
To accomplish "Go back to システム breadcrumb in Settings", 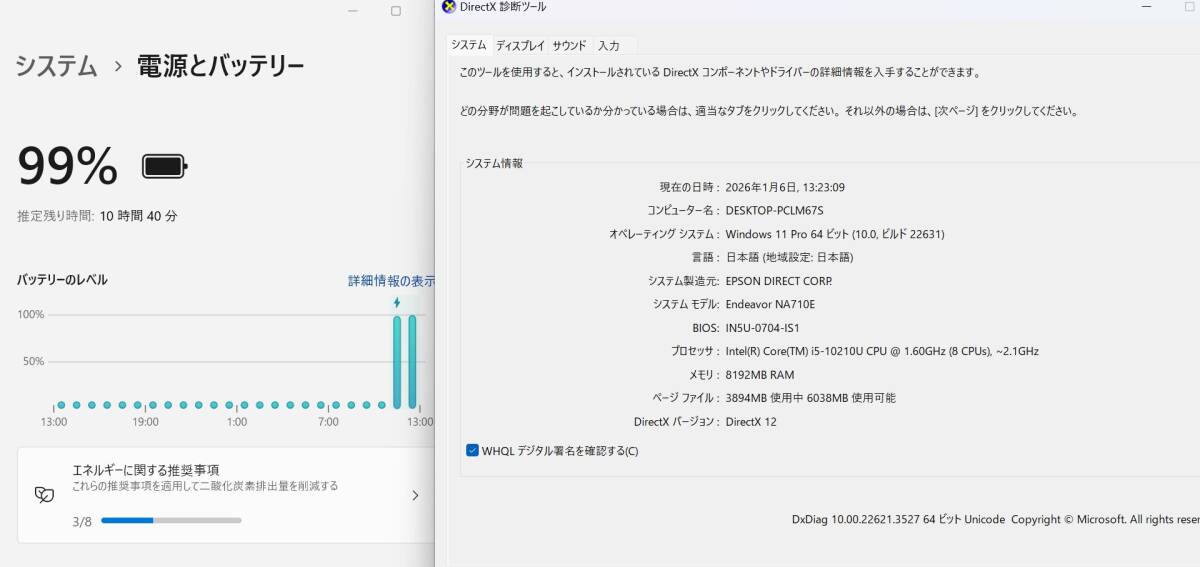I will (x=57, y=67).
